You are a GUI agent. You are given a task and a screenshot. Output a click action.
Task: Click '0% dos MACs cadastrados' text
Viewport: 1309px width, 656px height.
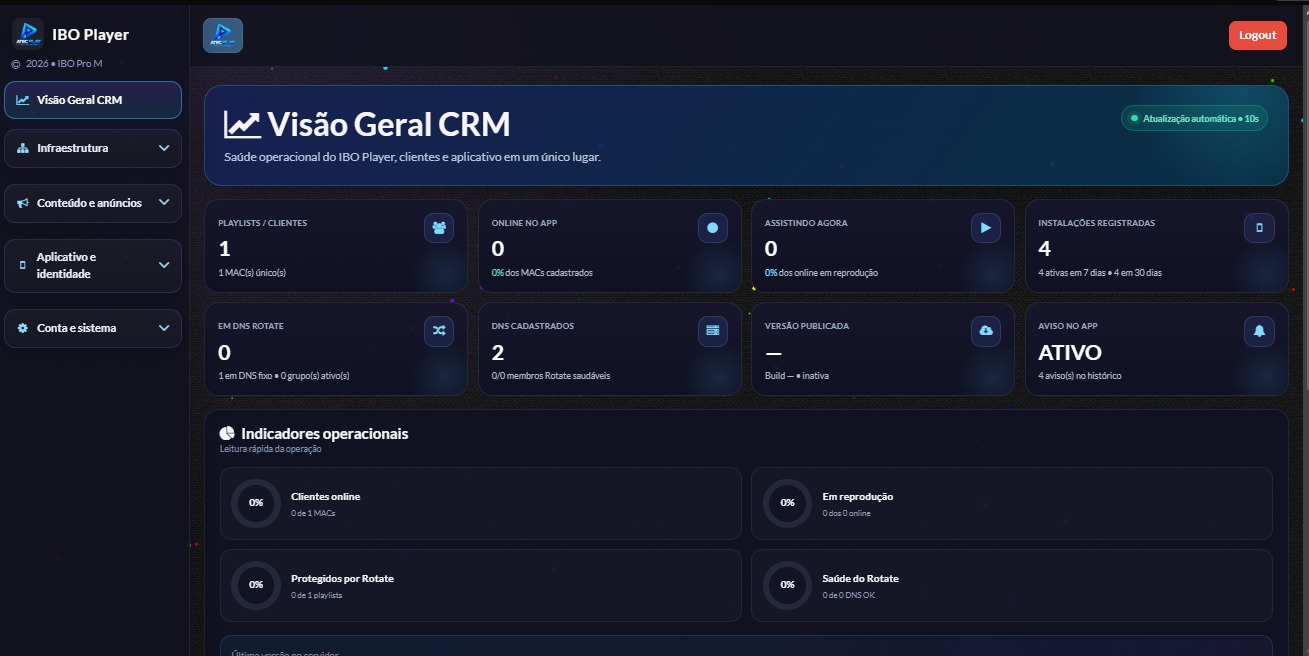542,273
